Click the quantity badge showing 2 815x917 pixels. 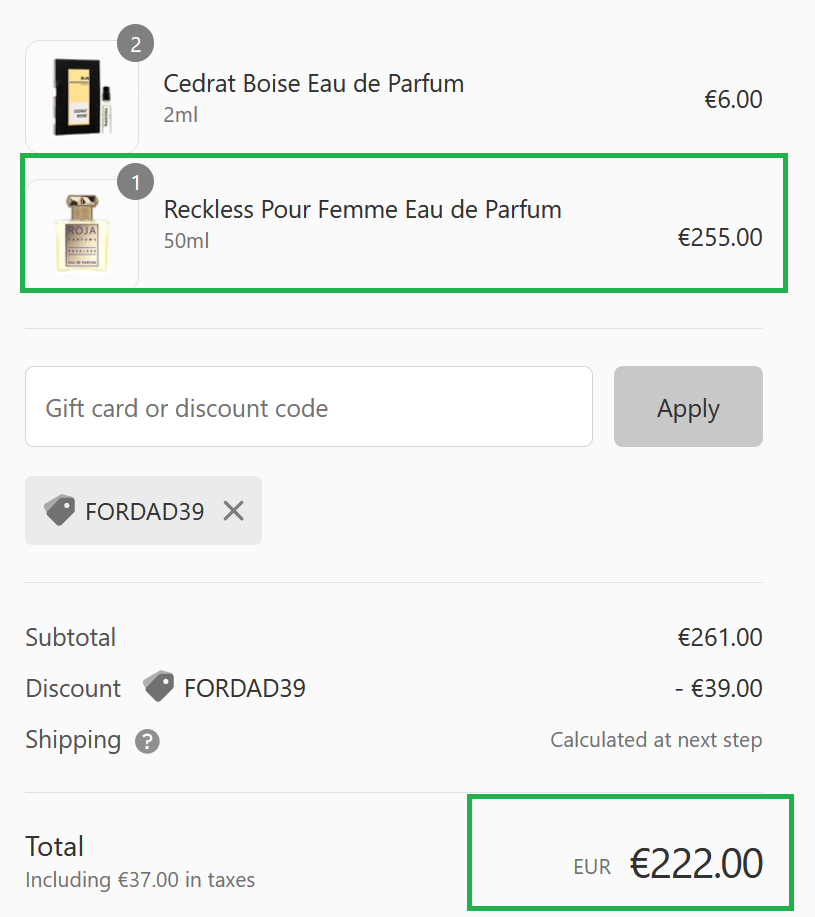[x=136, y=44]
